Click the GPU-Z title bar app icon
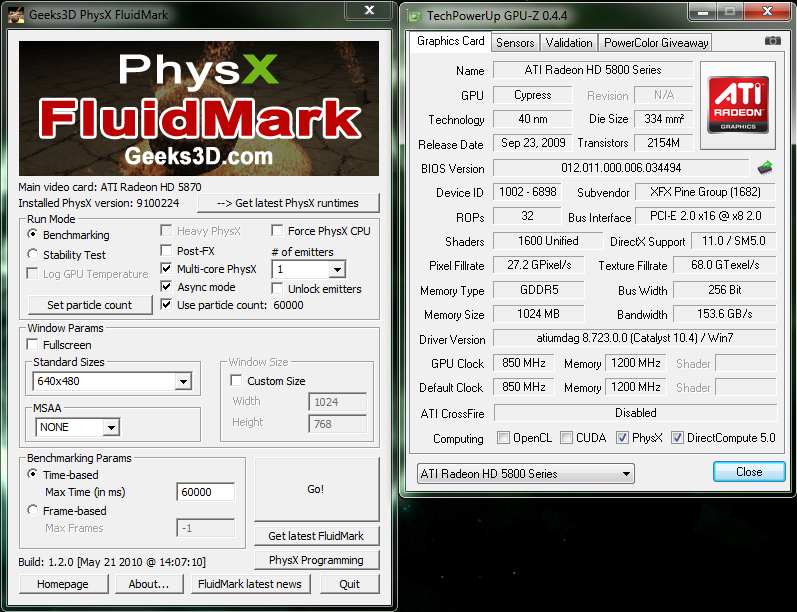797x612 pixels. point(414,16)
